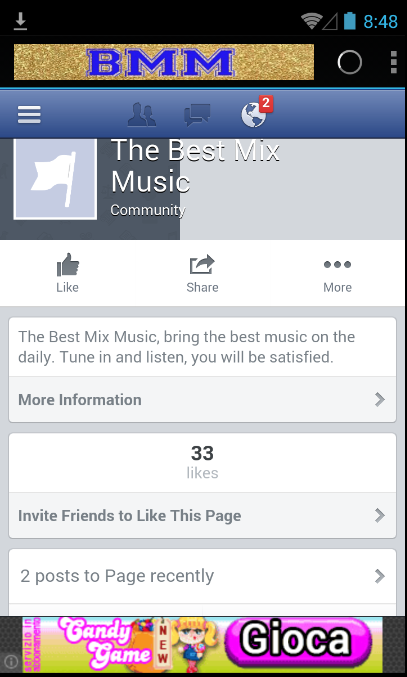Tap the thumbs-up Like icon
The width and height of the screenshot is (407, 677).
(68, 265)
